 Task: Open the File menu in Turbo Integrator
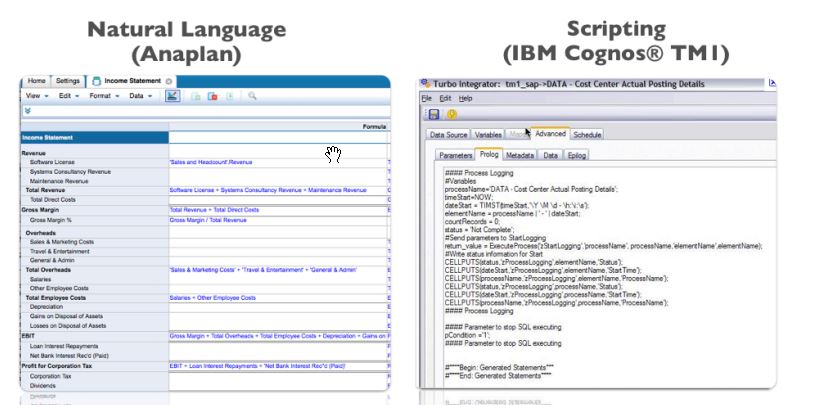[x=427, y=98]
